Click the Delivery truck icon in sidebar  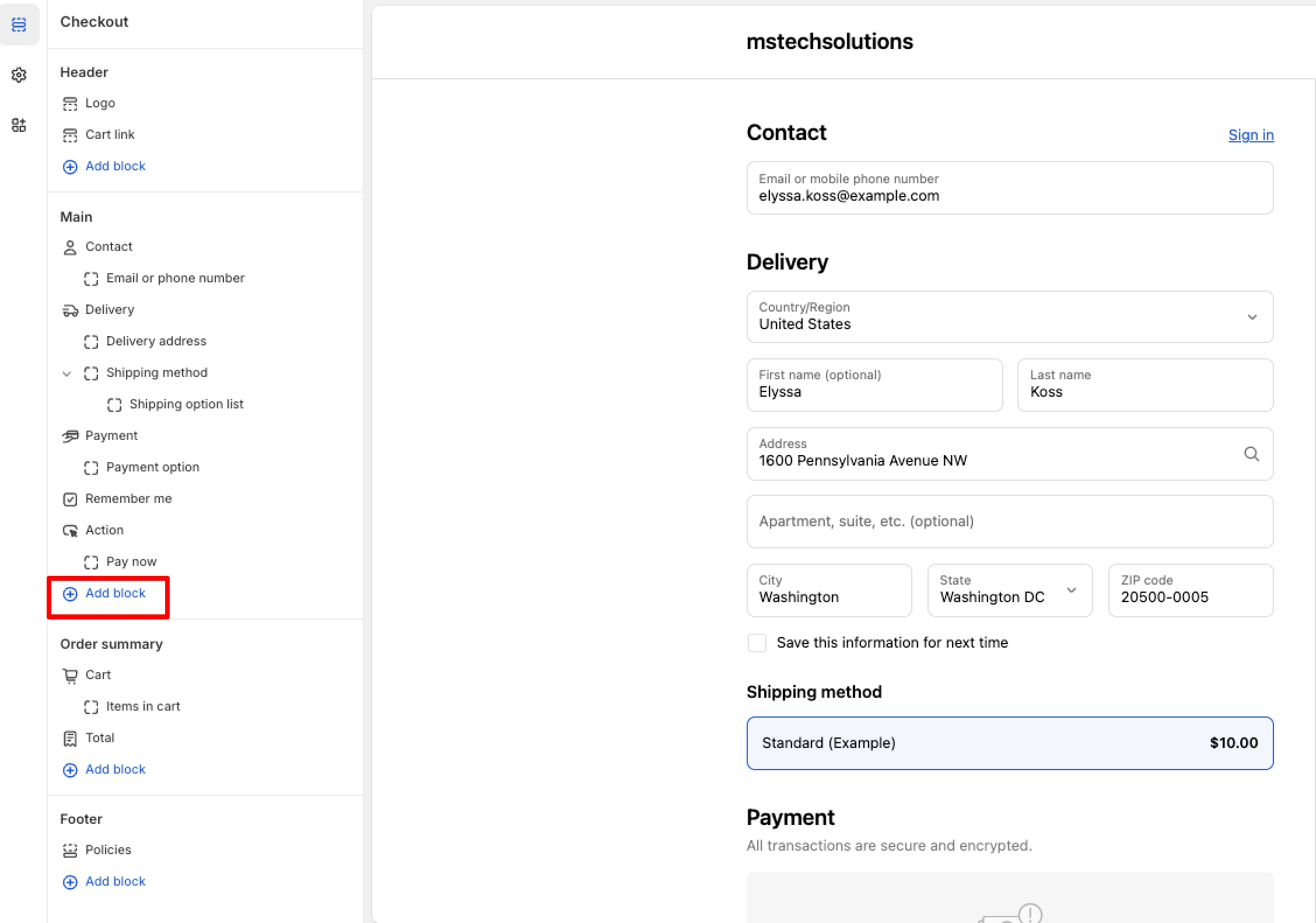[70, 310]
